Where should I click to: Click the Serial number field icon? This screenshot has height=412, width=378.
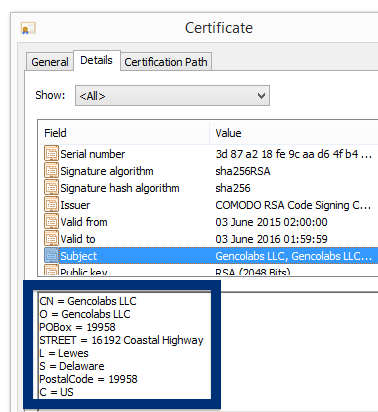coord(51,154)
